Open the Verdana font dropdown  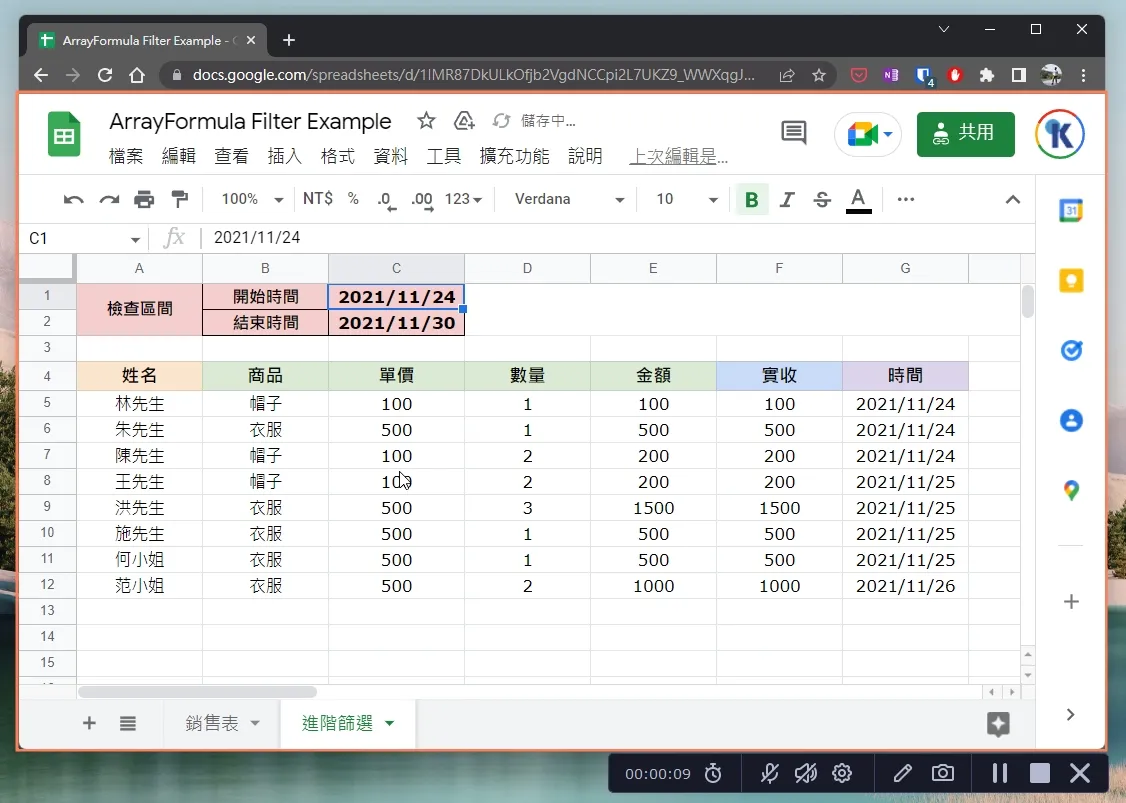(x=569, y=200)
